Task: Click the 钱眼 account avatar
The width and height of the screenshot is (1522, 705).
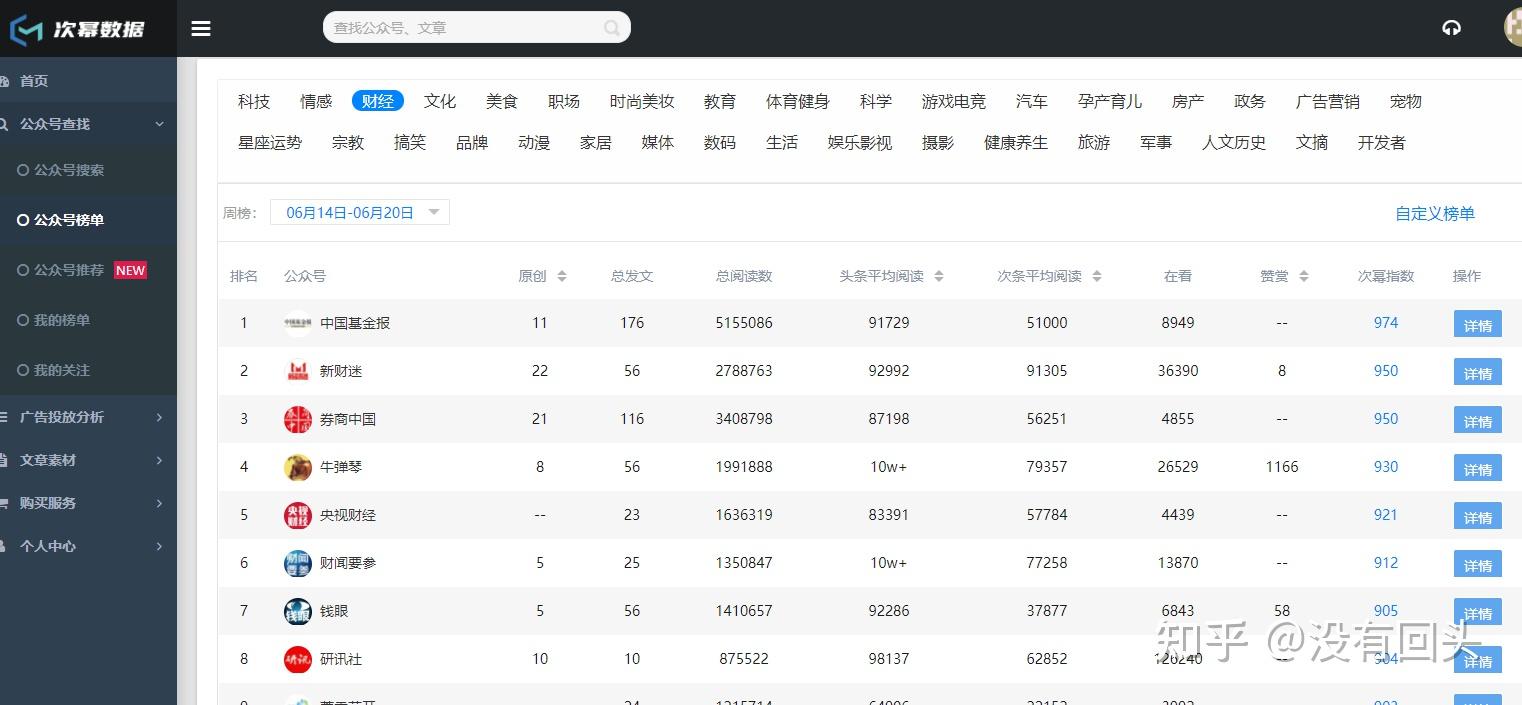Action: pyautogui.click(x=297, y=611)
